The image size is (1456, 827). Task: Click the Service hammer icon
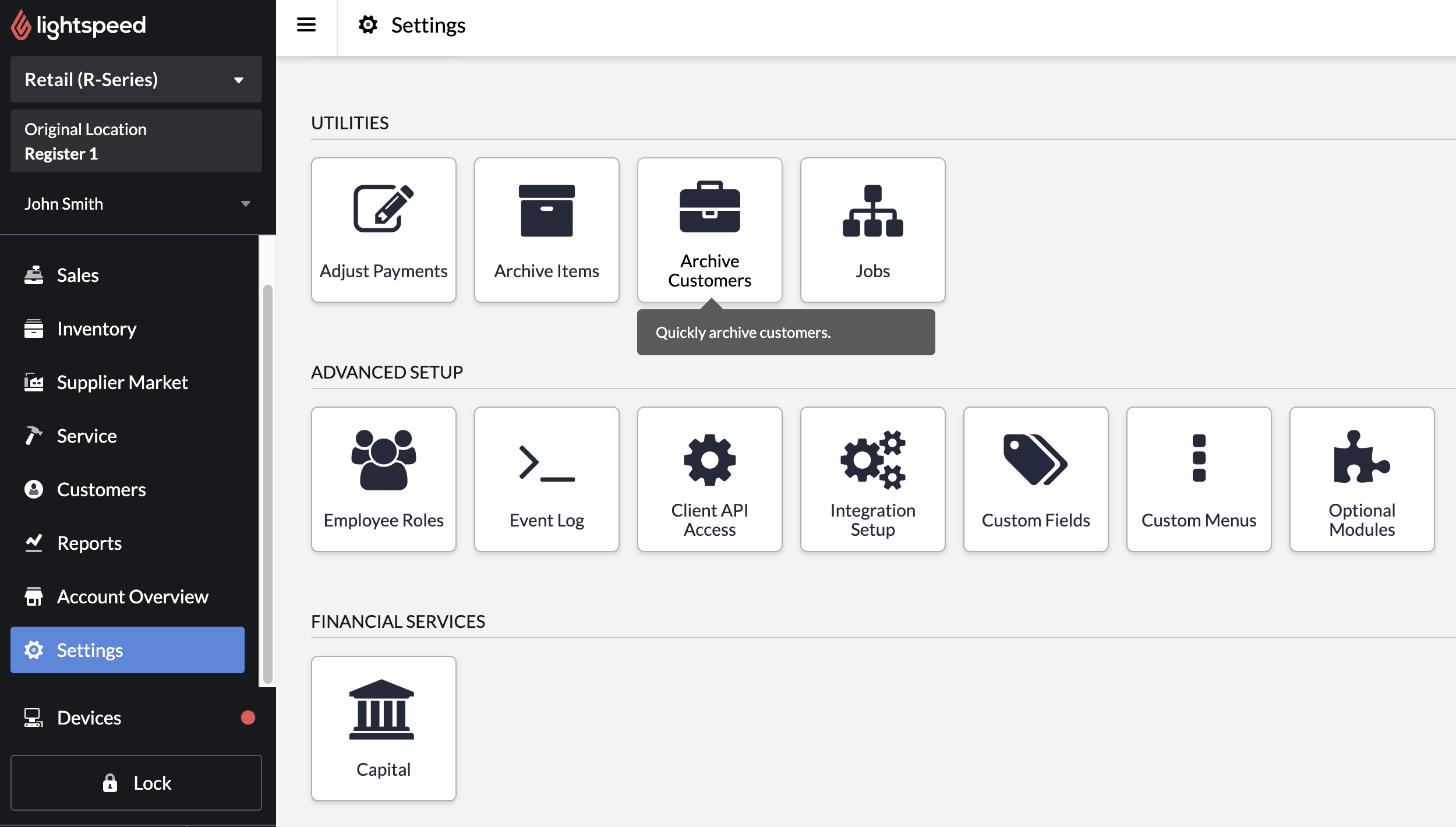34,436
